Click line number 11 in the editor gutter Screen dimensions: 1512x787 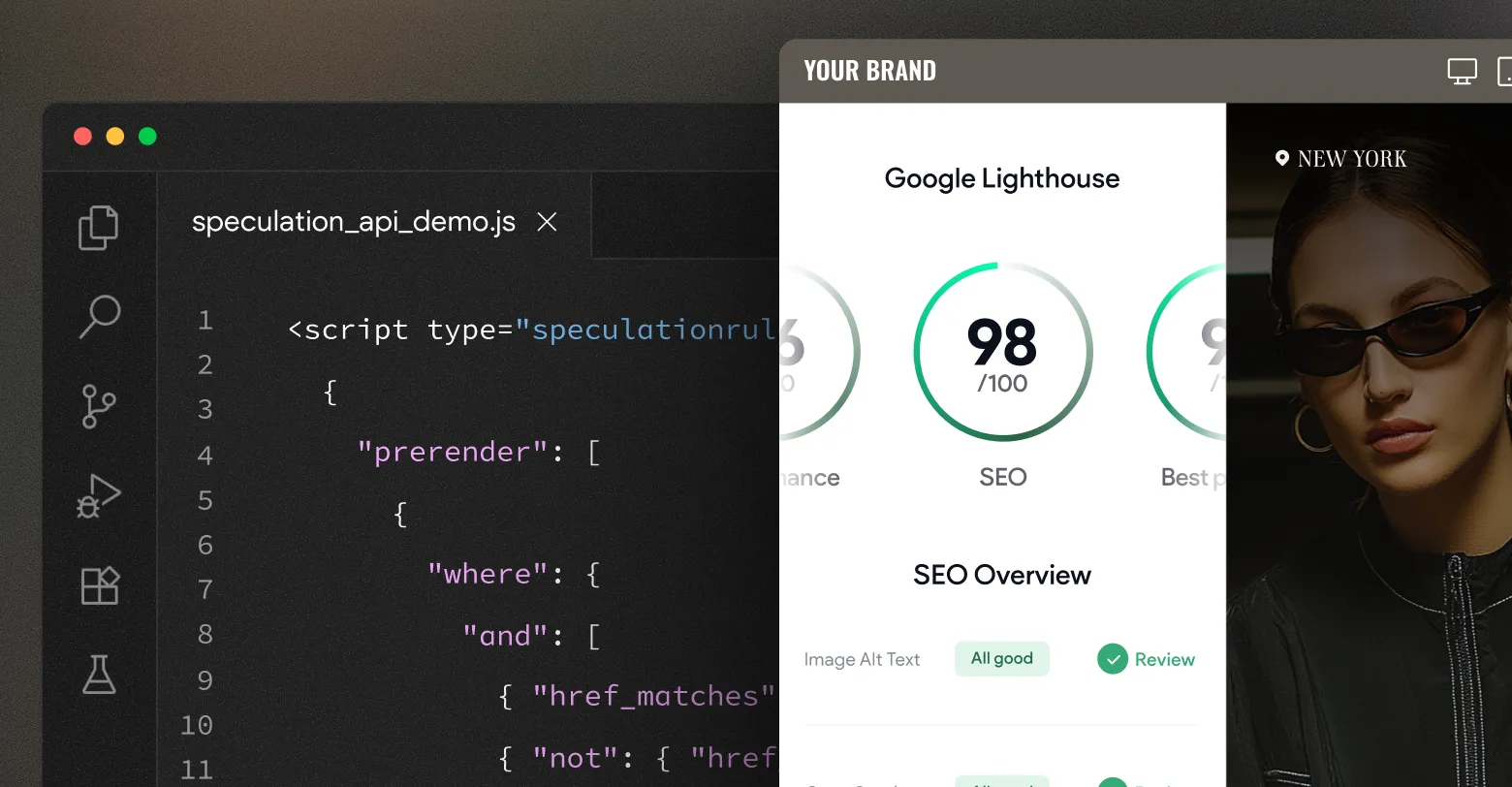tap(197, 771)
